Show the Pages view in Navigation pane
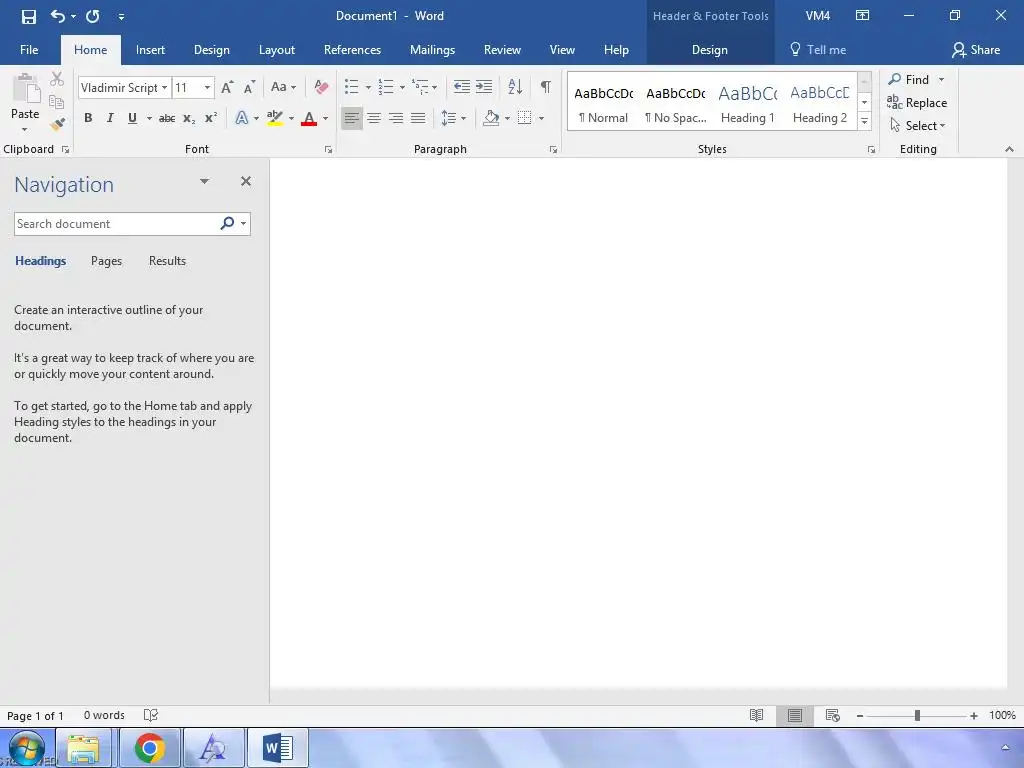 106,261
